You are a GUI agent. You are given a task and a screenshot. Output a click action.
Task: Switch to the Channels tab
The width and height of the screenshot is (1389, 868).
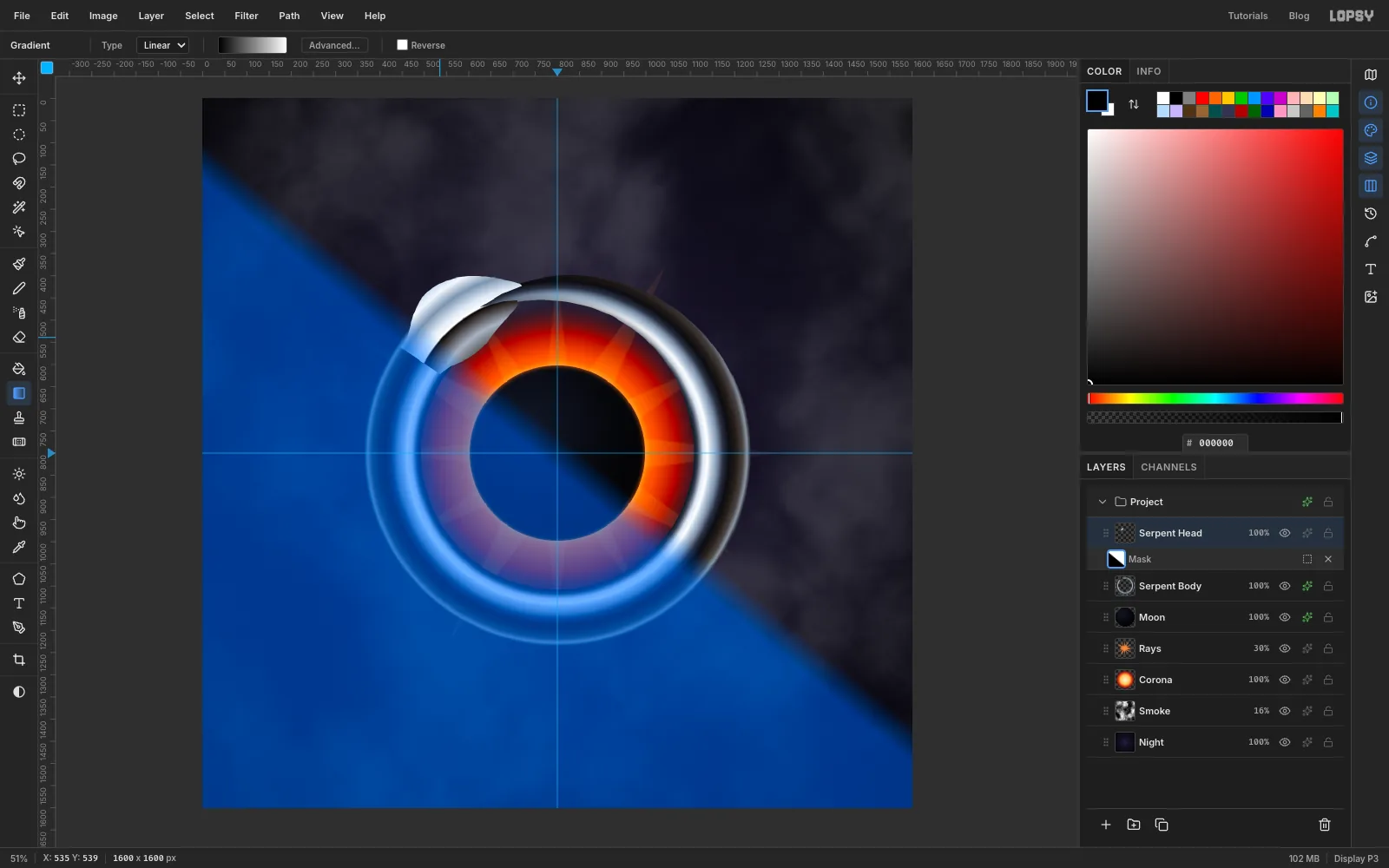coord(1168,467)
